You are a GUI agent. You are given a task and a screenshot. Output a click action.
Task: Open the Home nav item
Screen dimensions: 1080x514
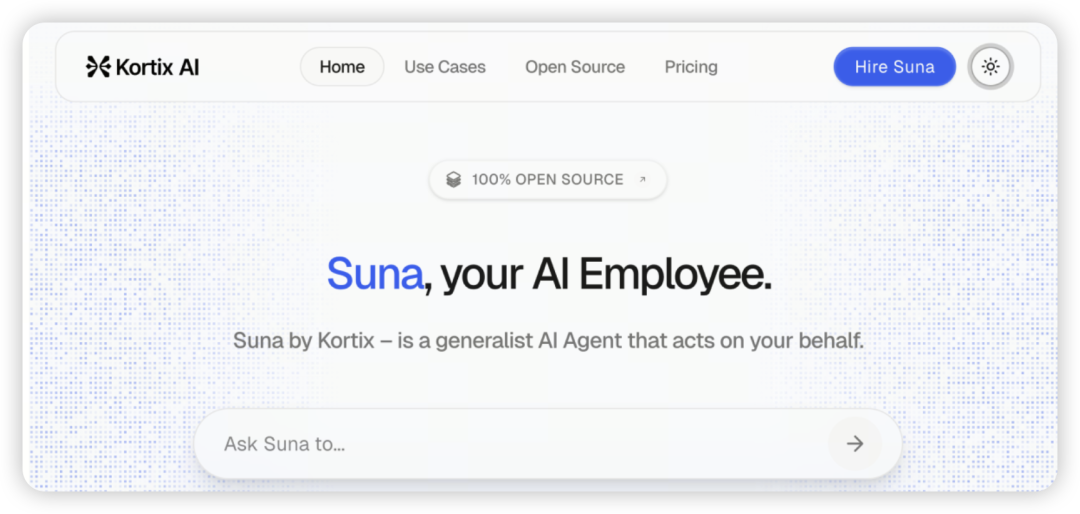click(x=342, y=67)
